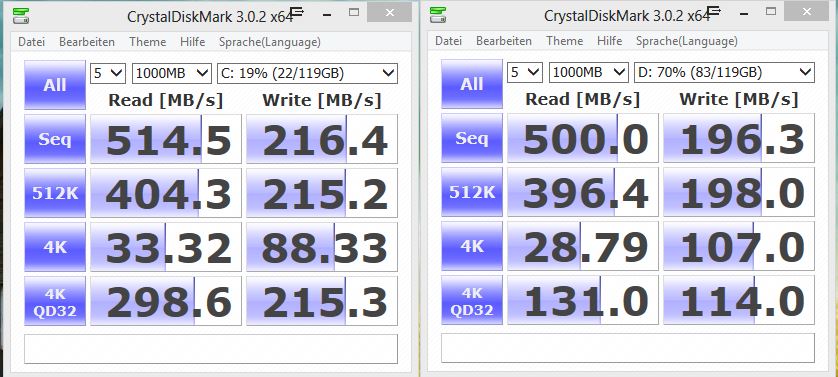Open Bearbeiten menu in left window

(x=87, y=42)
